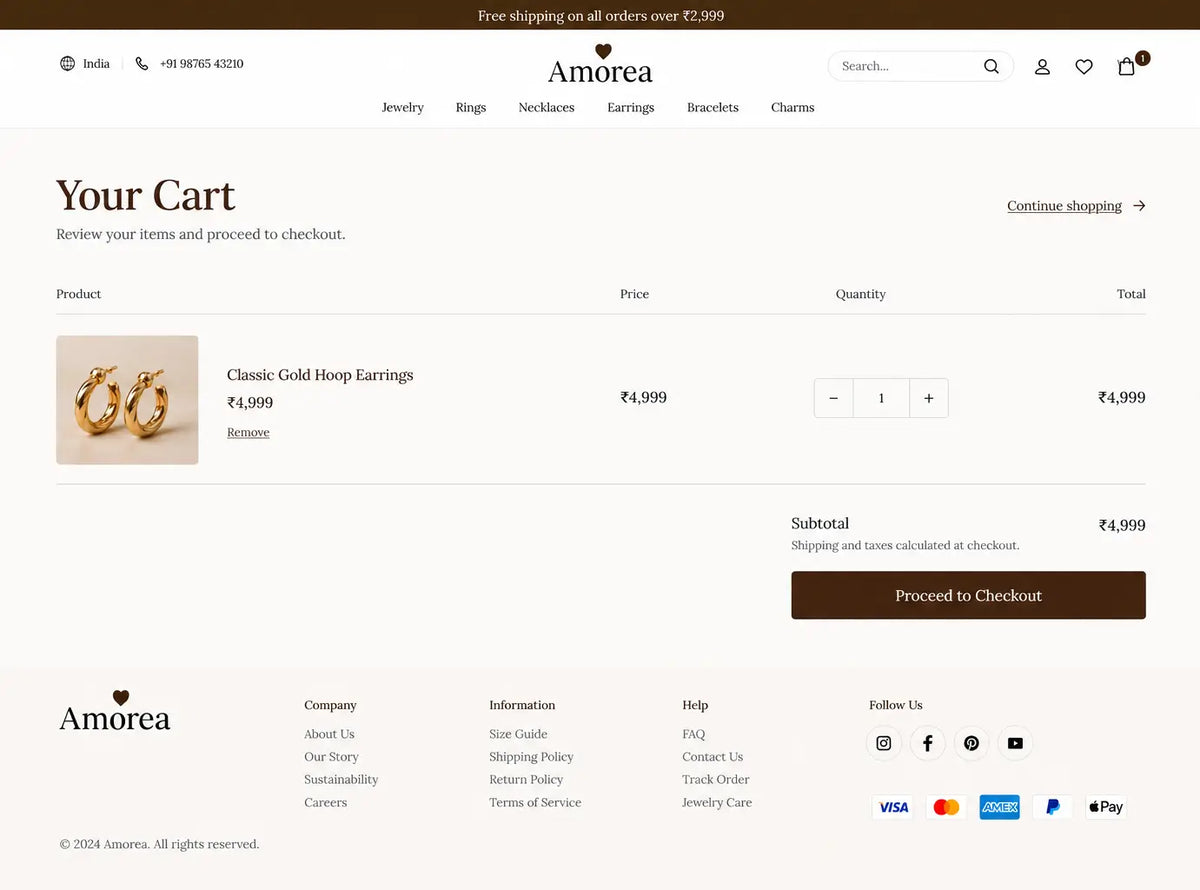Open the Terms of Service link
The height and width of the screenshot is (890, 1200).
[x=535, y=803]
